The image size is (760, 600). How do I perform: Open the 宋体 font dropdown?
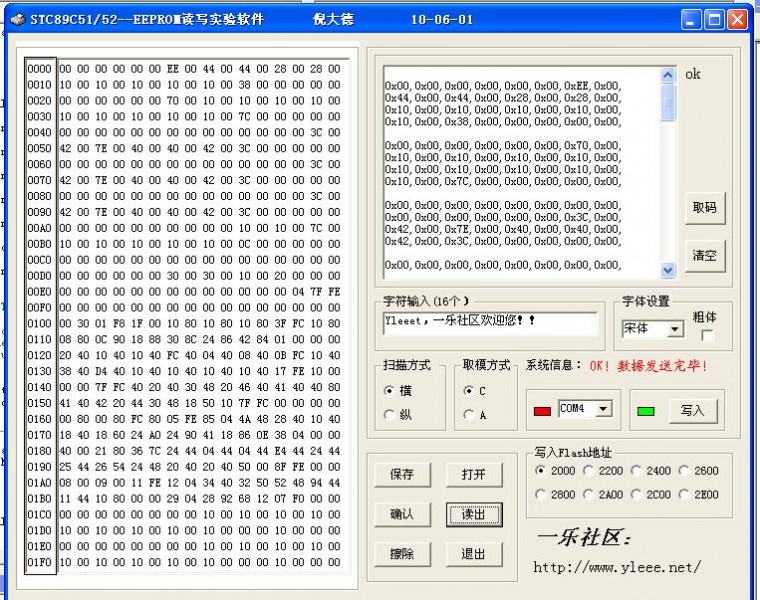(675, 329)
